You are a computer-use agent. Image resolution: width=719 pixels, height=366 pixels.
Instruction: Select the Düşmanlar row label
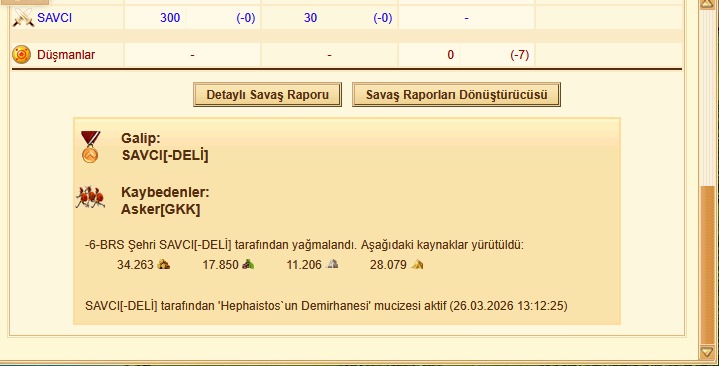click(x=66, y=55)
